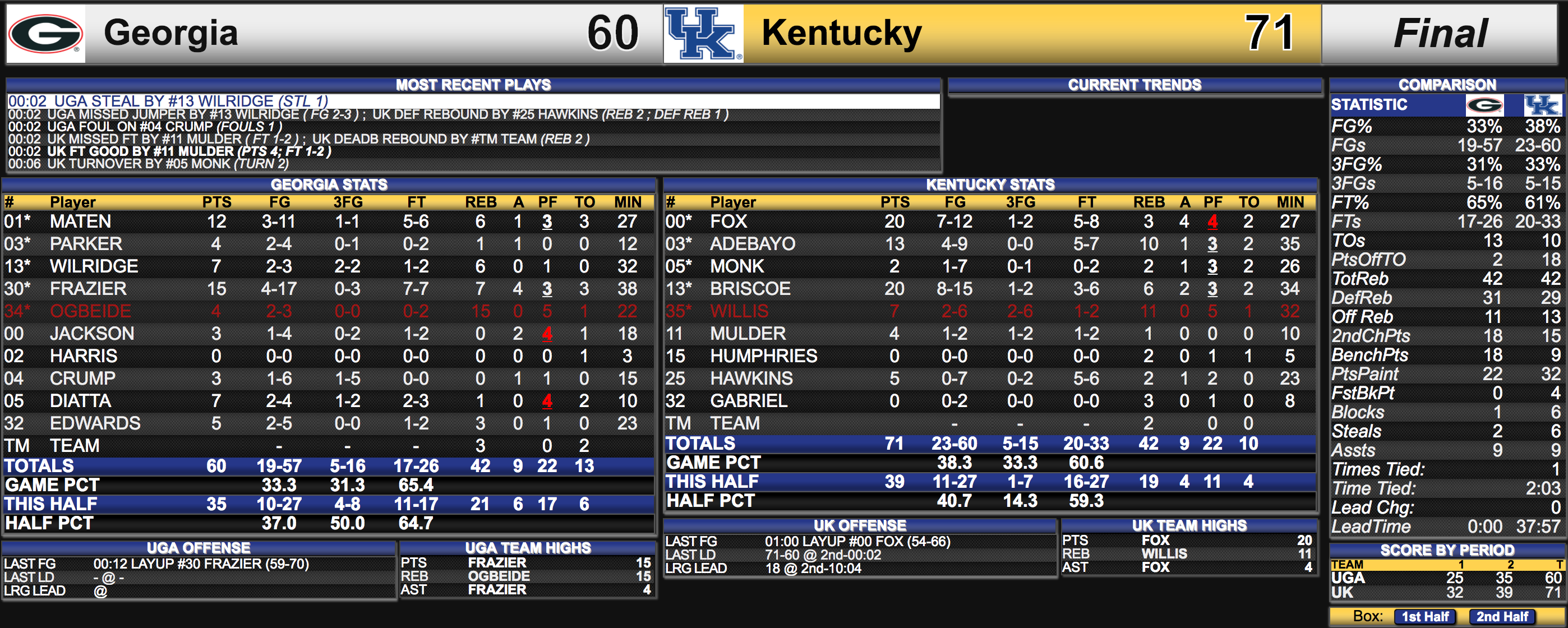Click Fox's underlined red foul count
The image size is (1568, 628).
click(1212, 221)
